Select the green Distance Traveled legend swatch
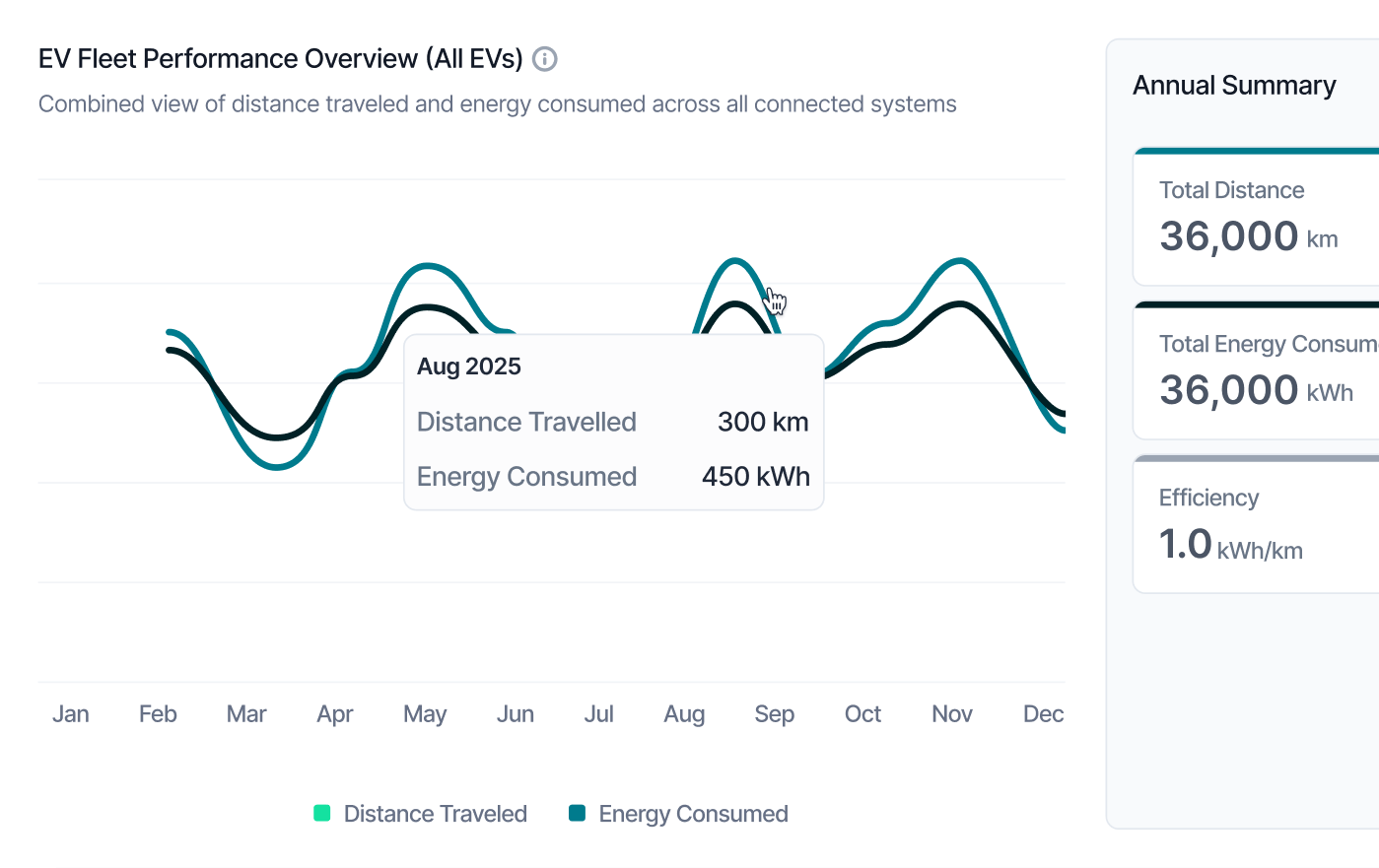This screenshot has height=868, width=1379. (321, 813)
